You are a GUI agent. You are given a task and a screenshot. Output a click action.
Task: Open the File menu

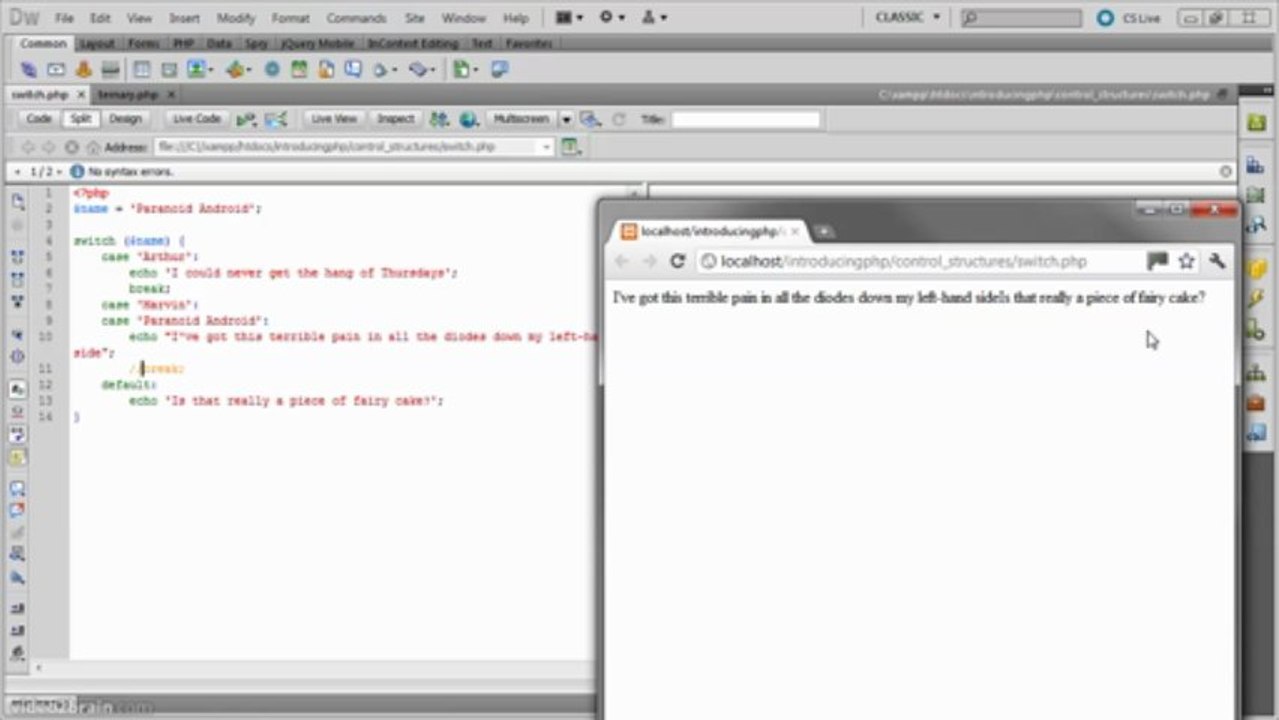click(64, 18)
